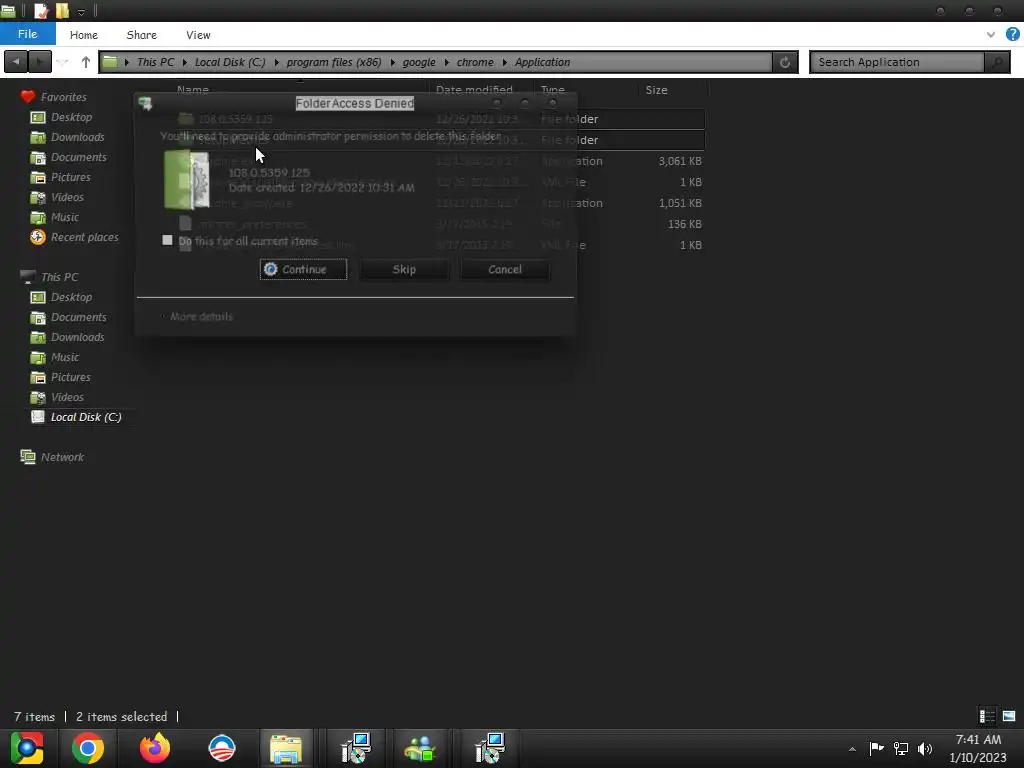
Task: Open dropdown arrow after 'Local Disk (C:)' breadcrumb
Action: [276, 62]
